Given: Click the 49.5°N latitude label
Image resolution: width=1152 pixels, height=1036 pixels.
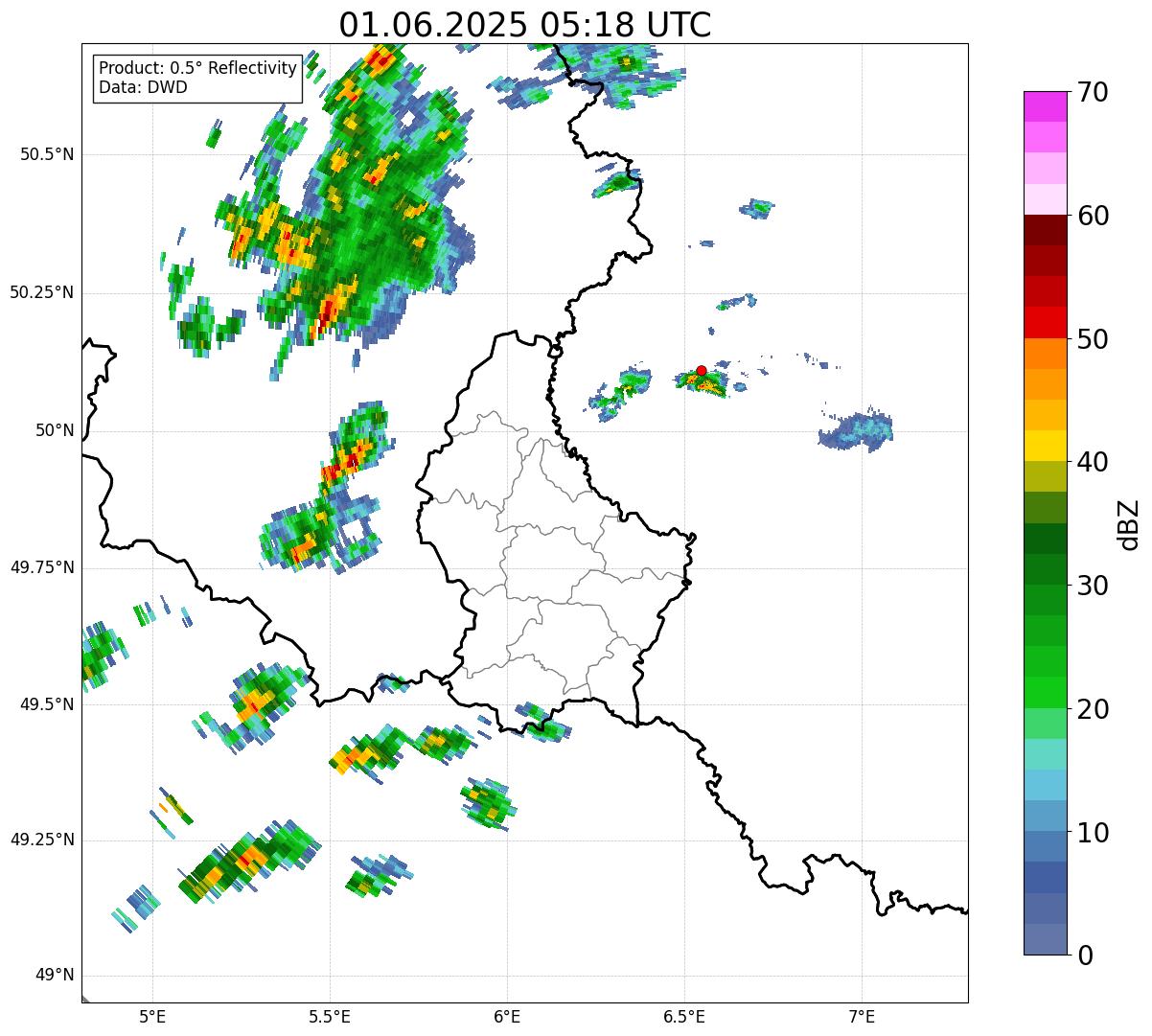Looking at the screenshot, I should point(47,704).
